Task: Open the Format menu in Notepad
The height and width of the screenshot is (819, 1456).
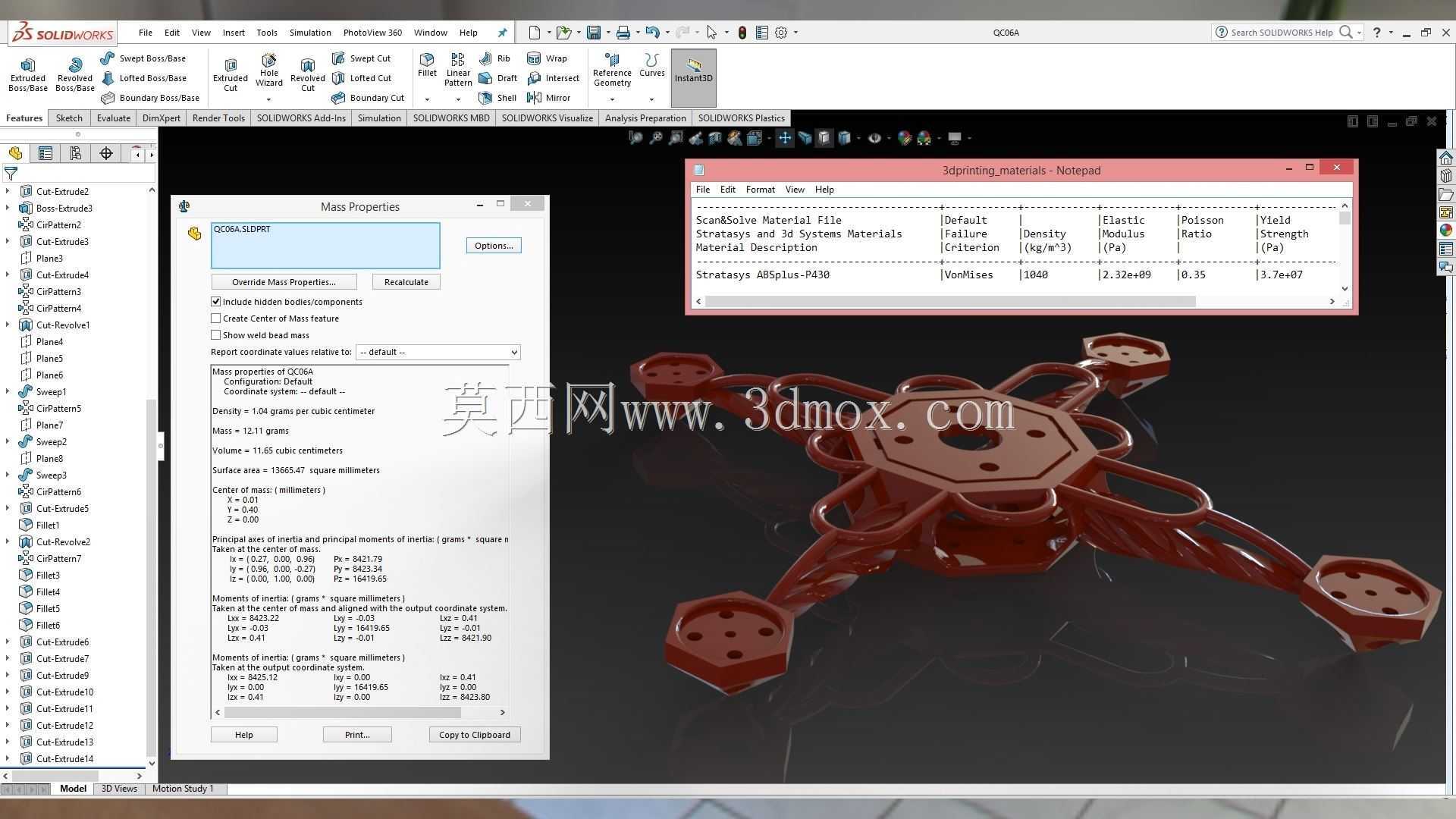Action: click(x=760, y=190)
